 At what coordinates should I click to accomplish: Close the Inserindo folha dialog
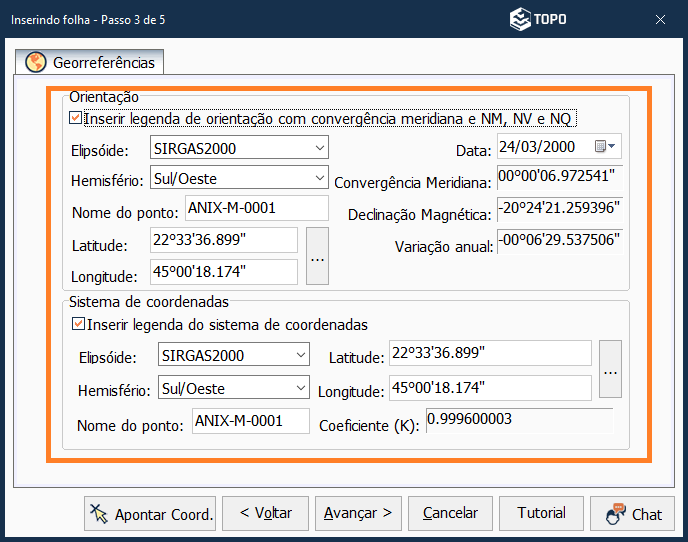pyautogui.click(x=661, y=19)
